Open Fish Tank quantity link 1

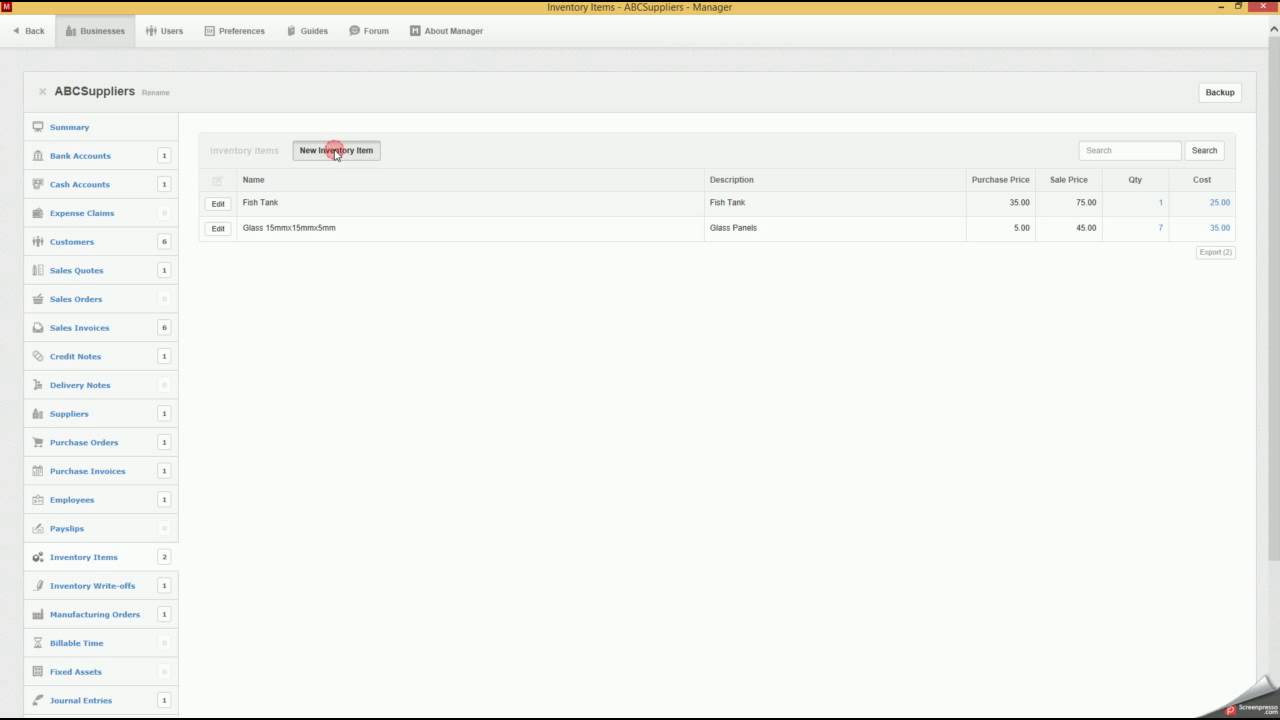click(x=1161, y=203)
